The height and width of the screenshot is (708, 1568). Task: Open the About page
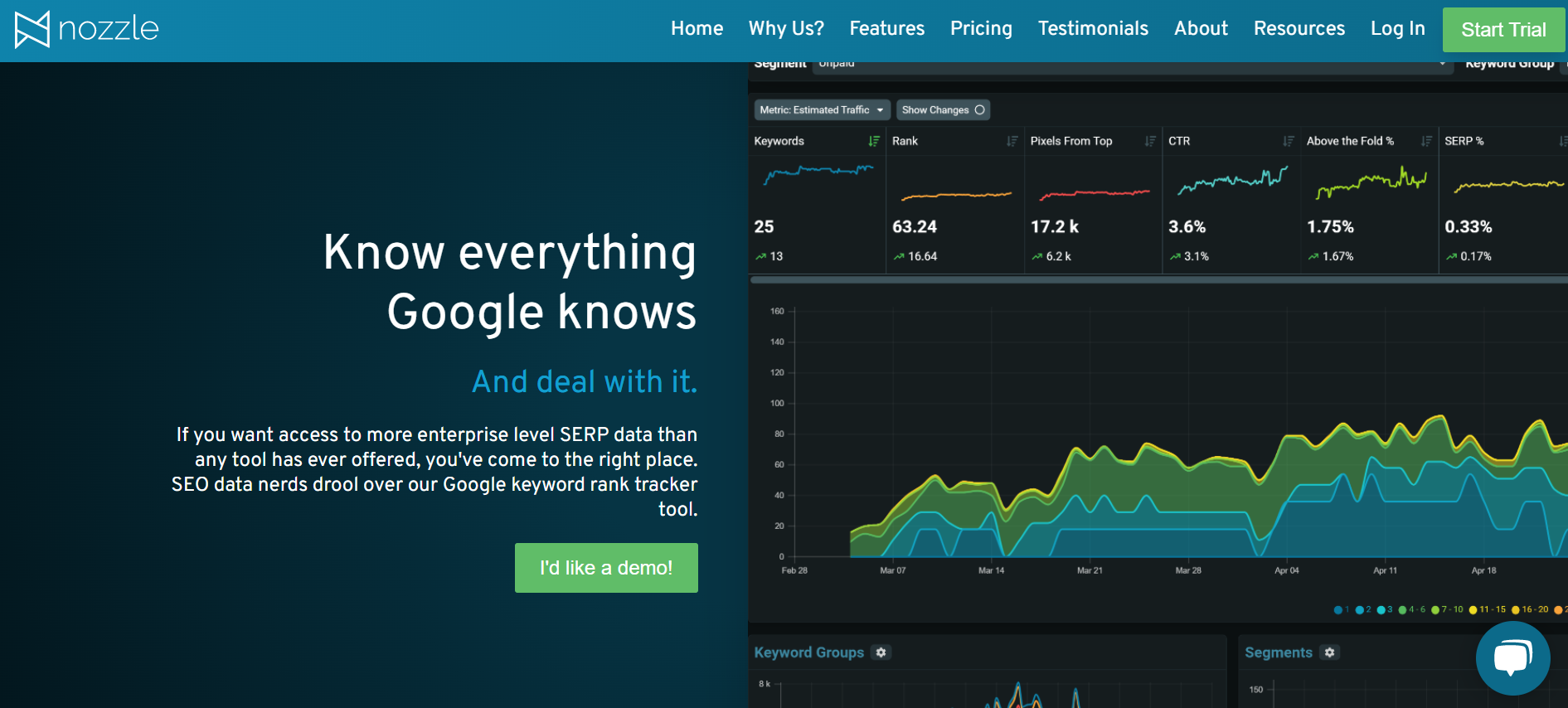1201,28
